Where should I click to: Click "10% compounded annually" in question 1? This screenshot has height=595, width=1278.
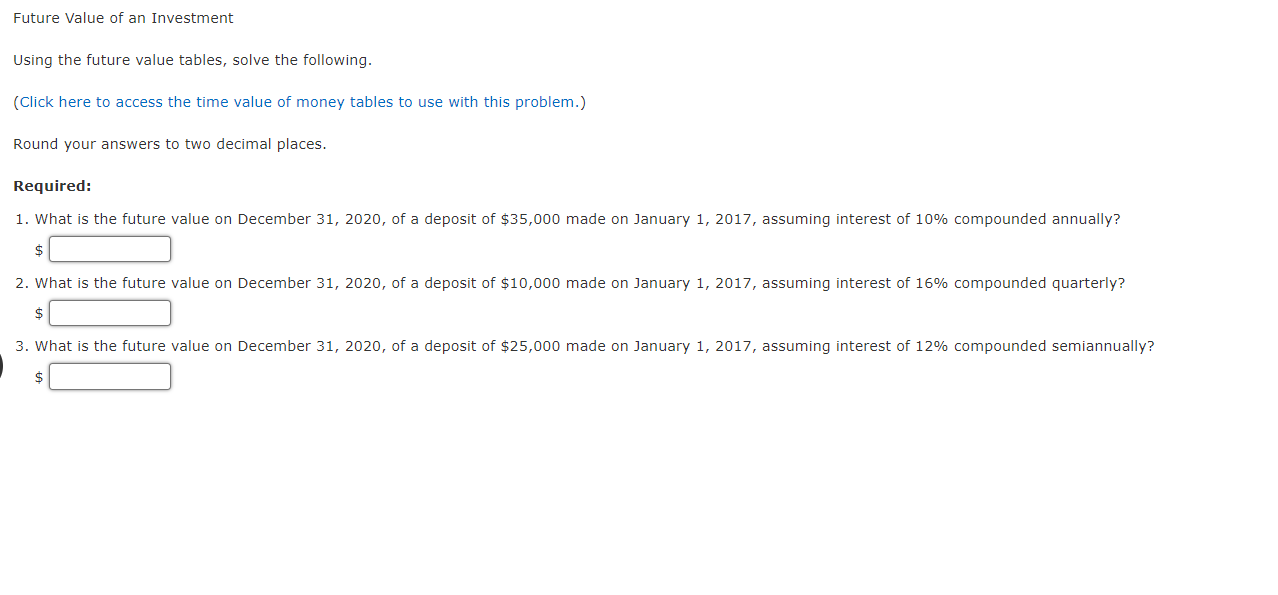tap(1018, 219)
